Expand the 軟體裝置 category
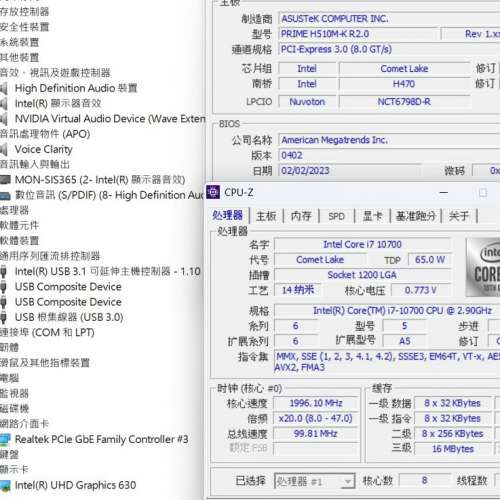 (x=19, y=241)
